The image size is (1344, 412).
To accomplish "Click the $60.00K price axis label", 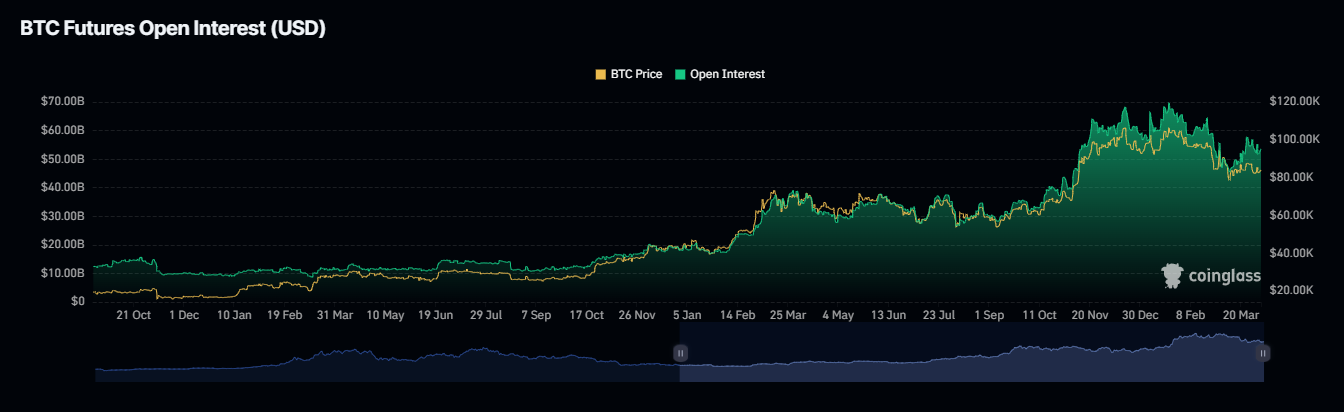I will click(1291, 215).
